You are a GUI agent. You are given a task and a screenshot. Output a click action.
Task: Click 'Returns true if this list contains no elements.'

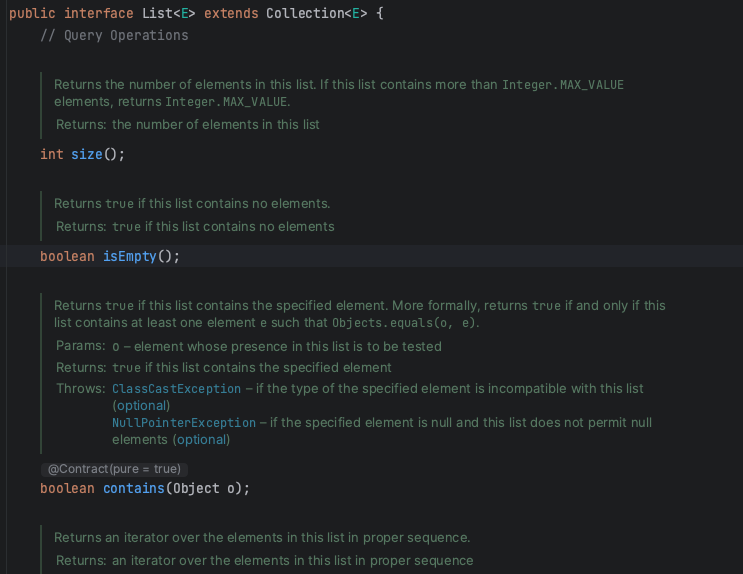(192, 204)
